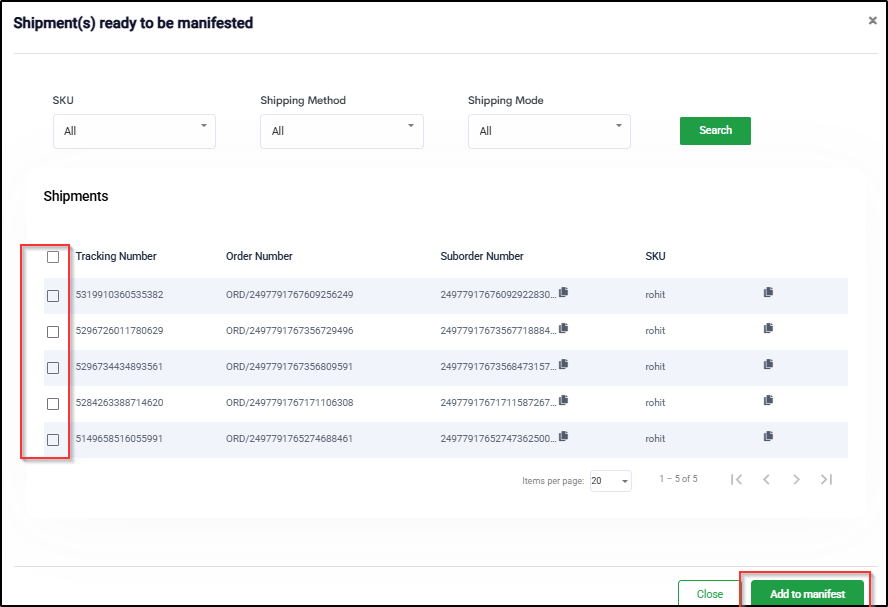Screen dimensions: 888x607
Task: Click the Add to manifest button
Action: (x=807, y=594)
